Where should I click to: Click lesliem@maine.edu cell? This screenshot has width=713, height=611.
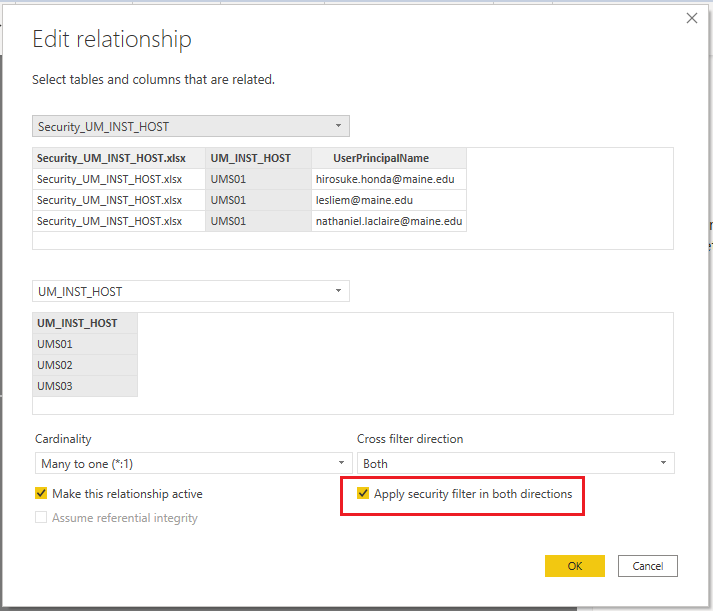pos(389,200)
